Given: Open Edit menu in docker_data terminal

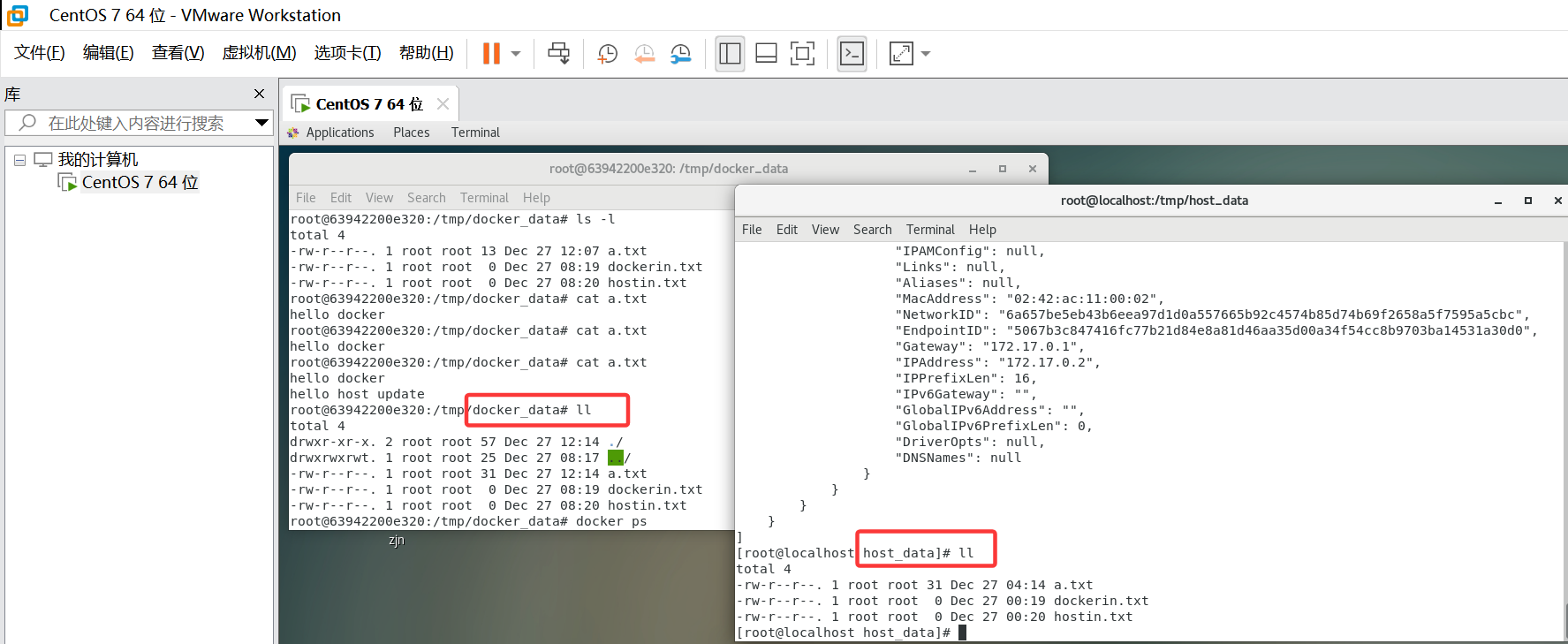Looking at the screenshot, I should 341,198.
